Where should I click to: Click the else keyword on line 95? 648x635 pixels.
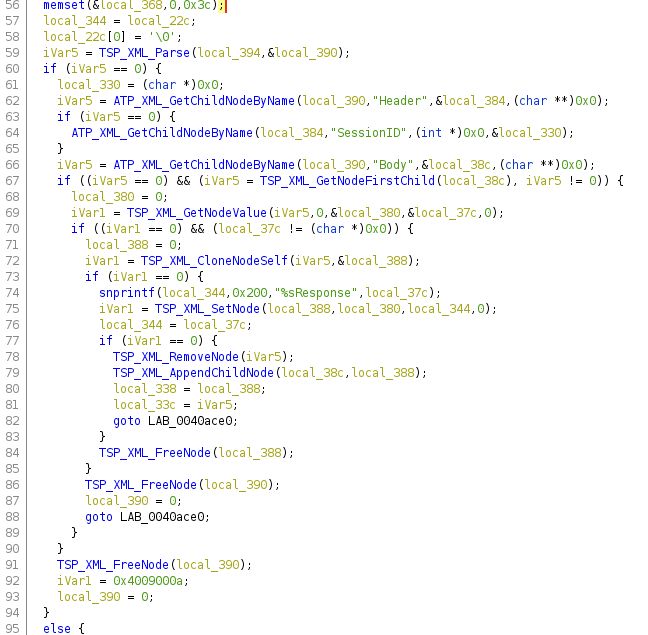point(57,628)
